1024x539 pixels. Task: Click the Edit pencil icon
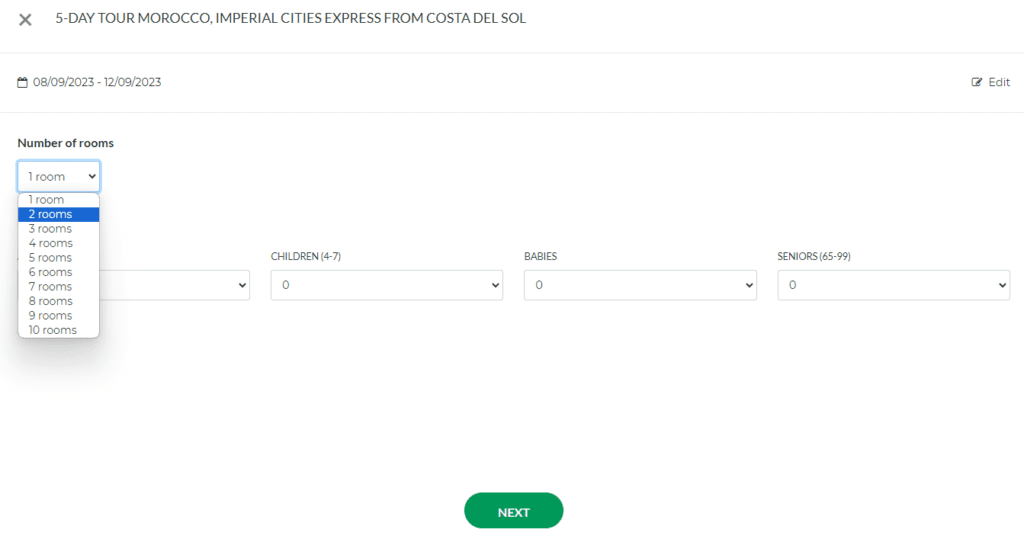pyautogui.click(x=977, y=83)
